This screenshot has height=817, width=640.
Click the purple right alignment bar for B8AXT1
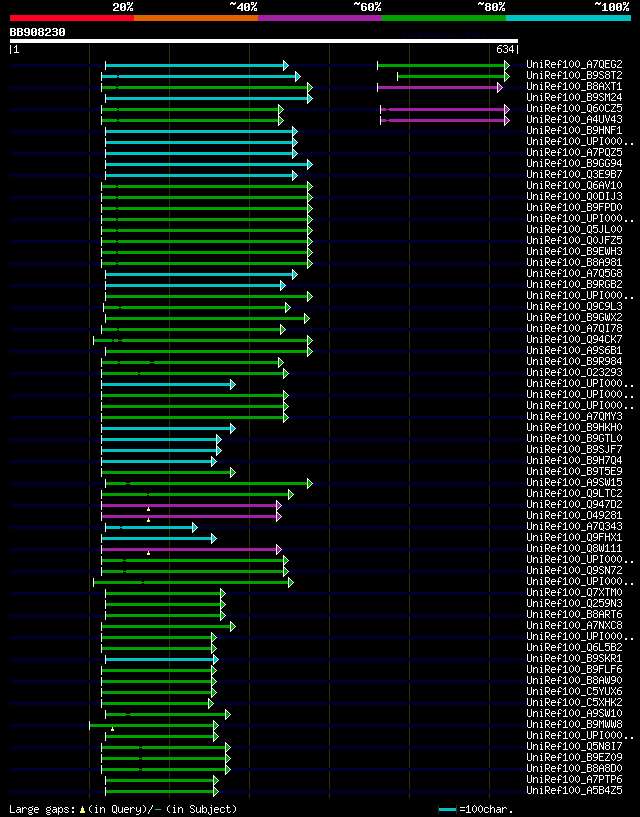(440, 87)
